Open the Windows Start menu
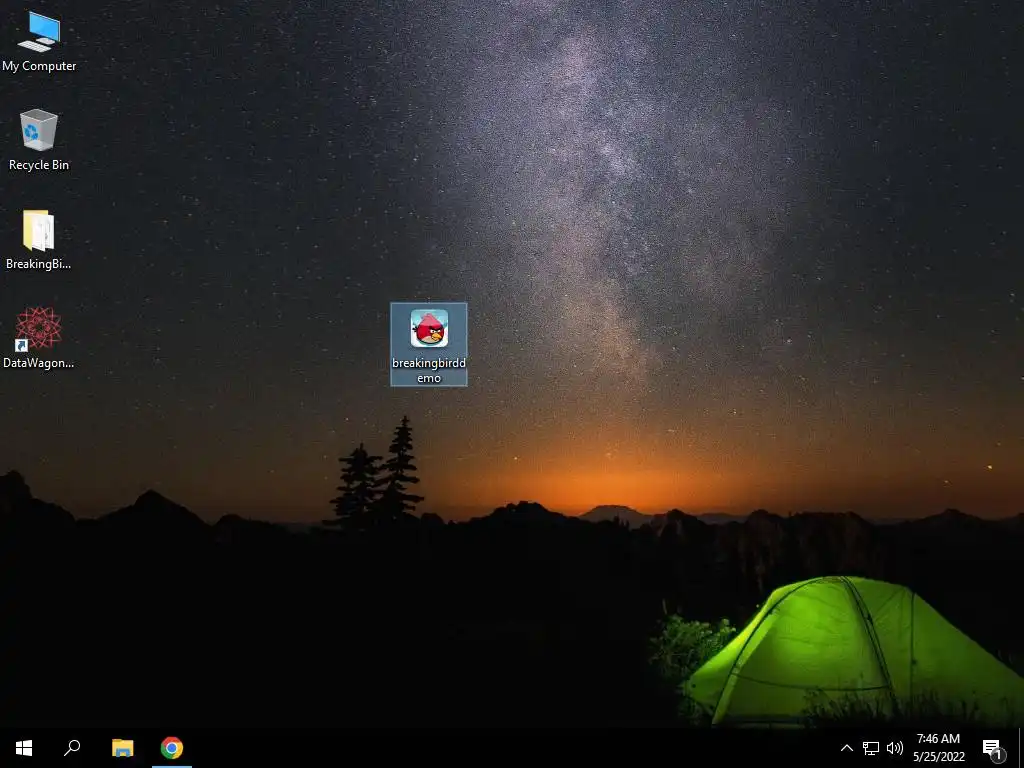Viewport: 1024px width, 768px height. pos(24,748)
